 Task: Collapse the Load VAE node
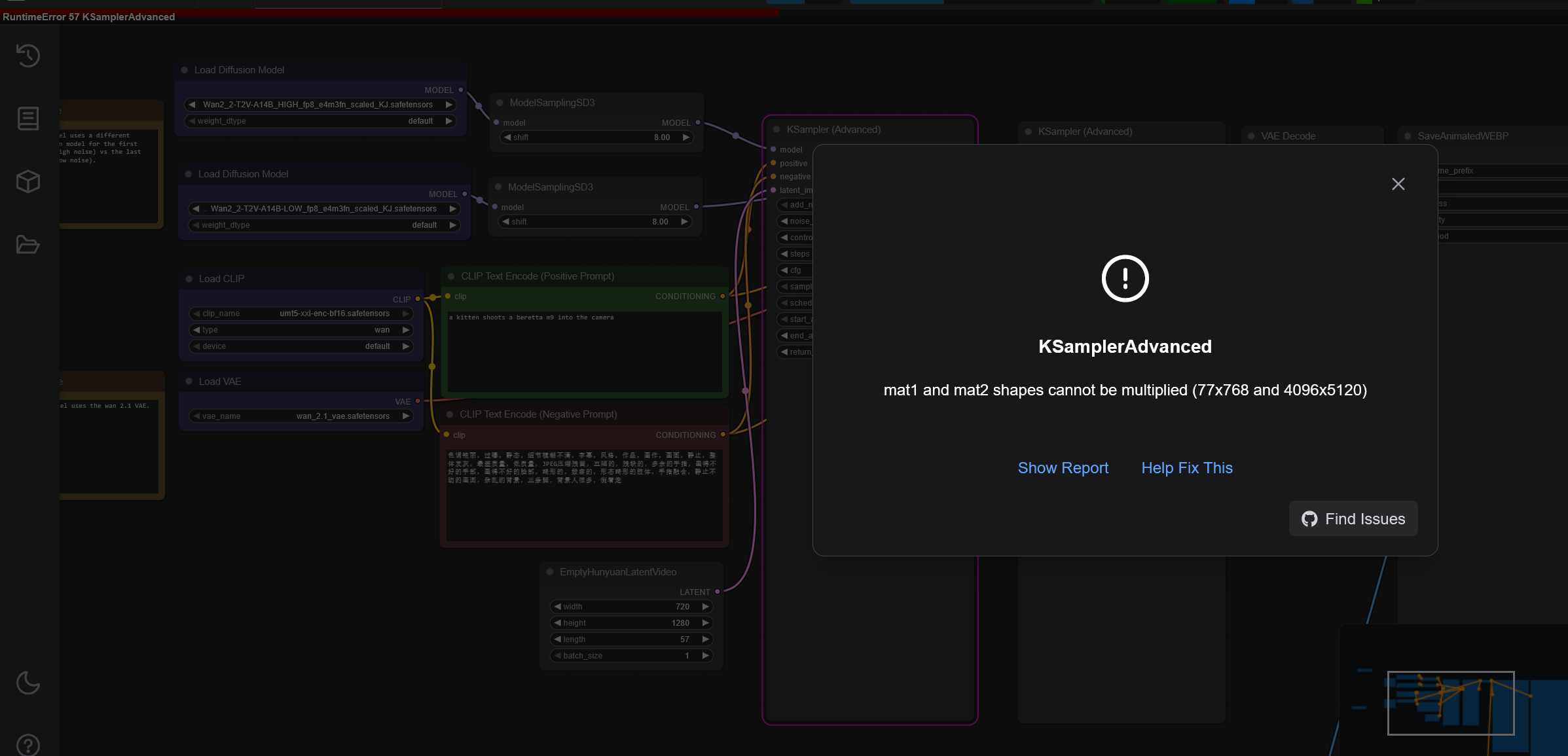coord(189,382)
